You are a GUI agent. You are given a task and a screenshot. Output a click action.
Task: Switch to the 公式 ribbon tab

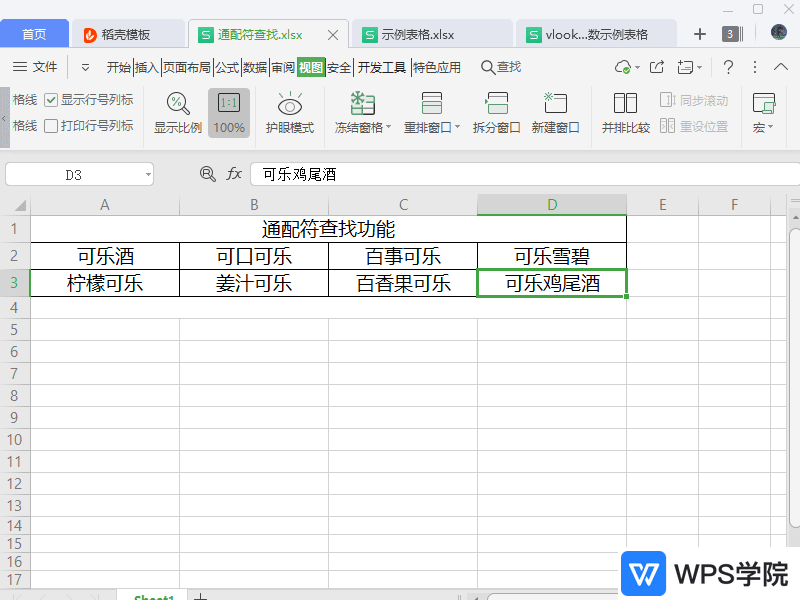point(227,68)
